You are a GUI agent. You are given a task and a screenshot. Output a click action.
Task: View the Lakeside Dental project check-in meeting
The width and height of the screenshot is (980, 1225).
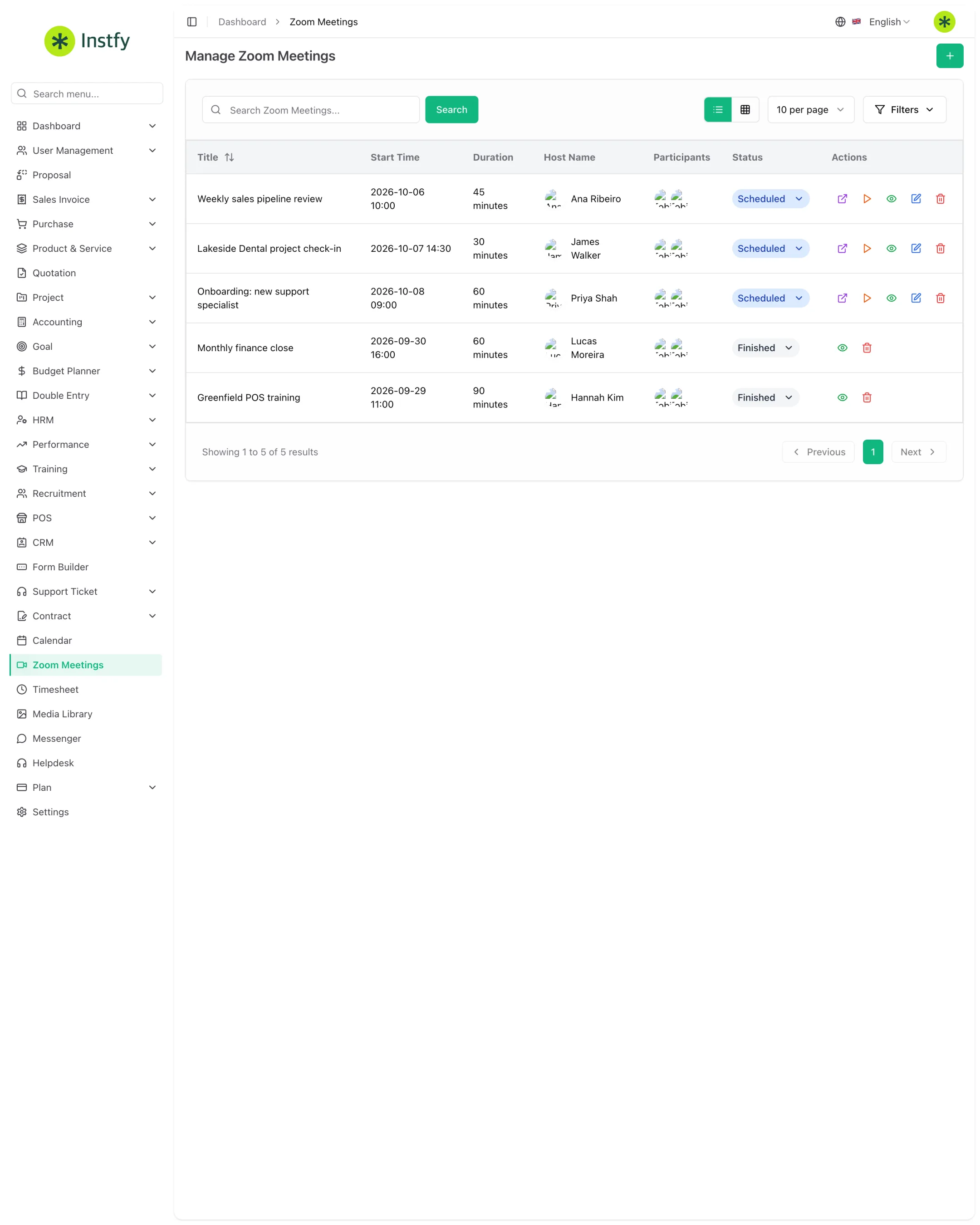pos(891,248)
